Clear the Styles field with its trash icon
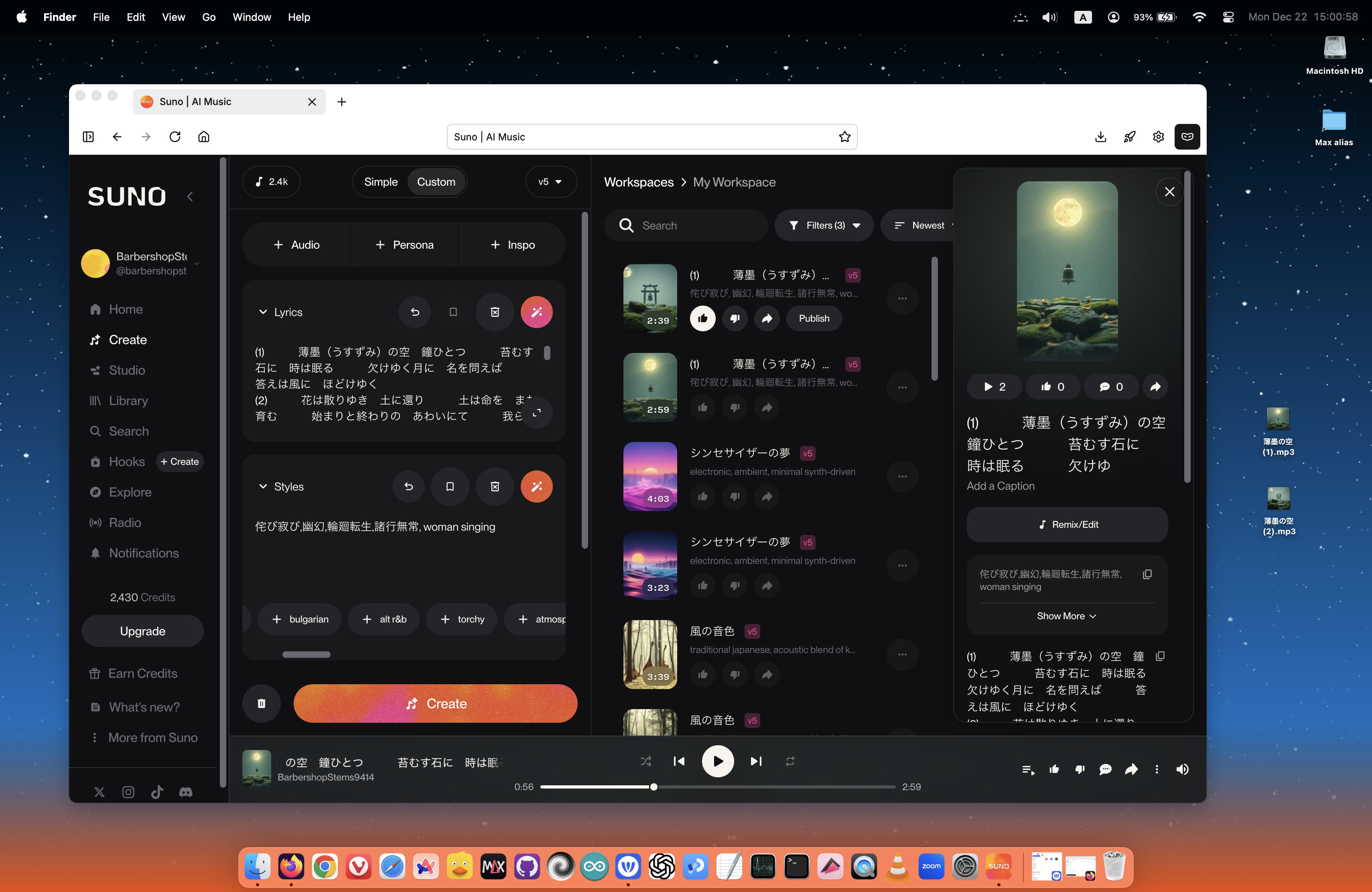The image size is (1372, 892). click(x=495, y=487)
